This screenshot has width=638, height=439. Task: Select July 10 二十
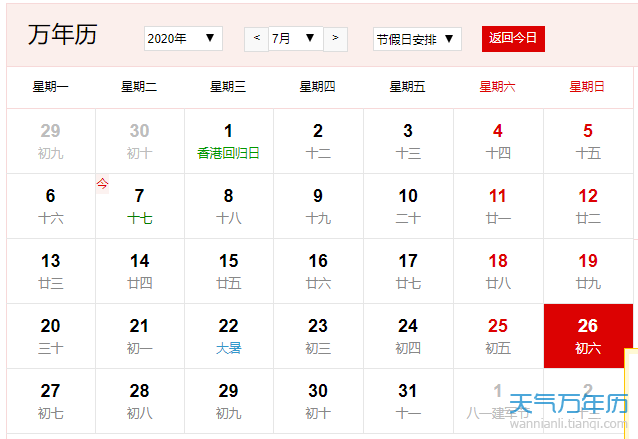(409, 206)
